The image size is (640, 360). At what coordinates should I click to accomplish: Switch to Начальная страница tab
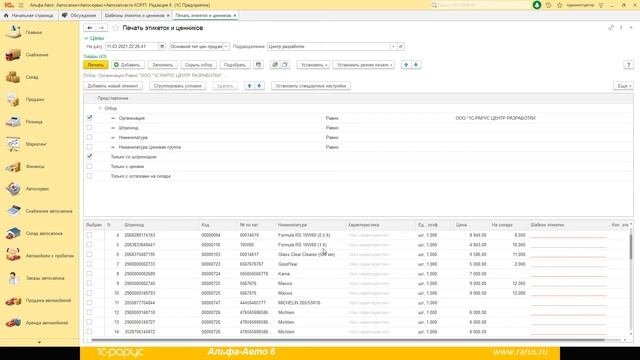[29, 15]
